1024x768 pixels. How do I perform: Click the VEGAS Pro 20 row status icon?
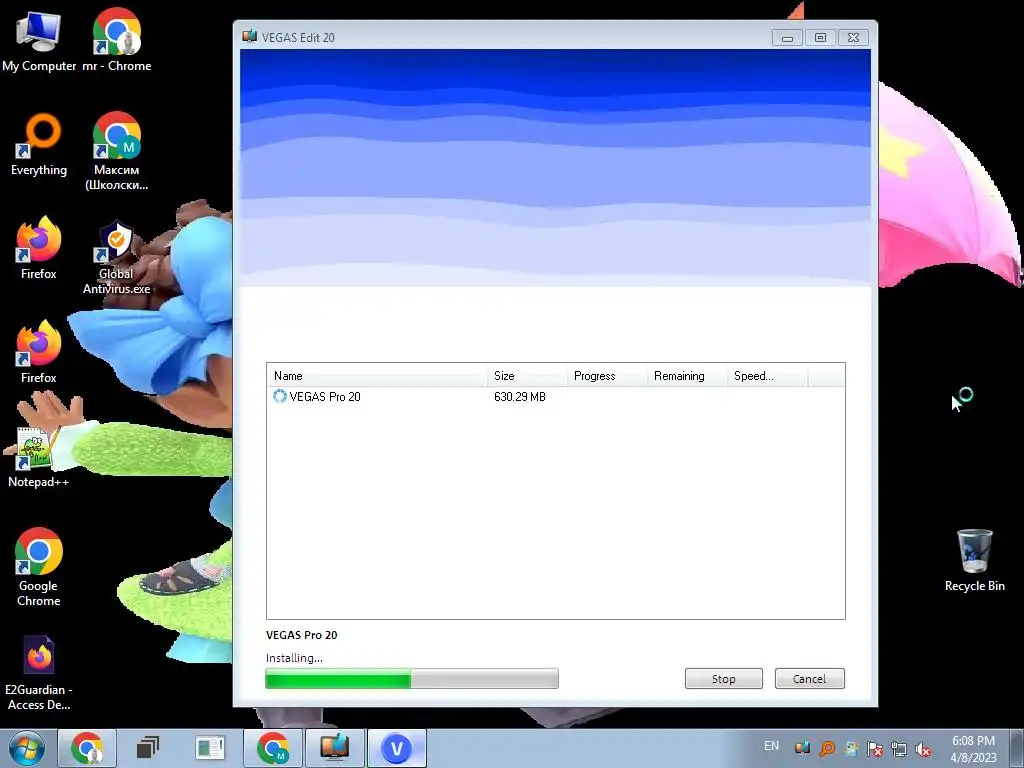tap(280, 396)
